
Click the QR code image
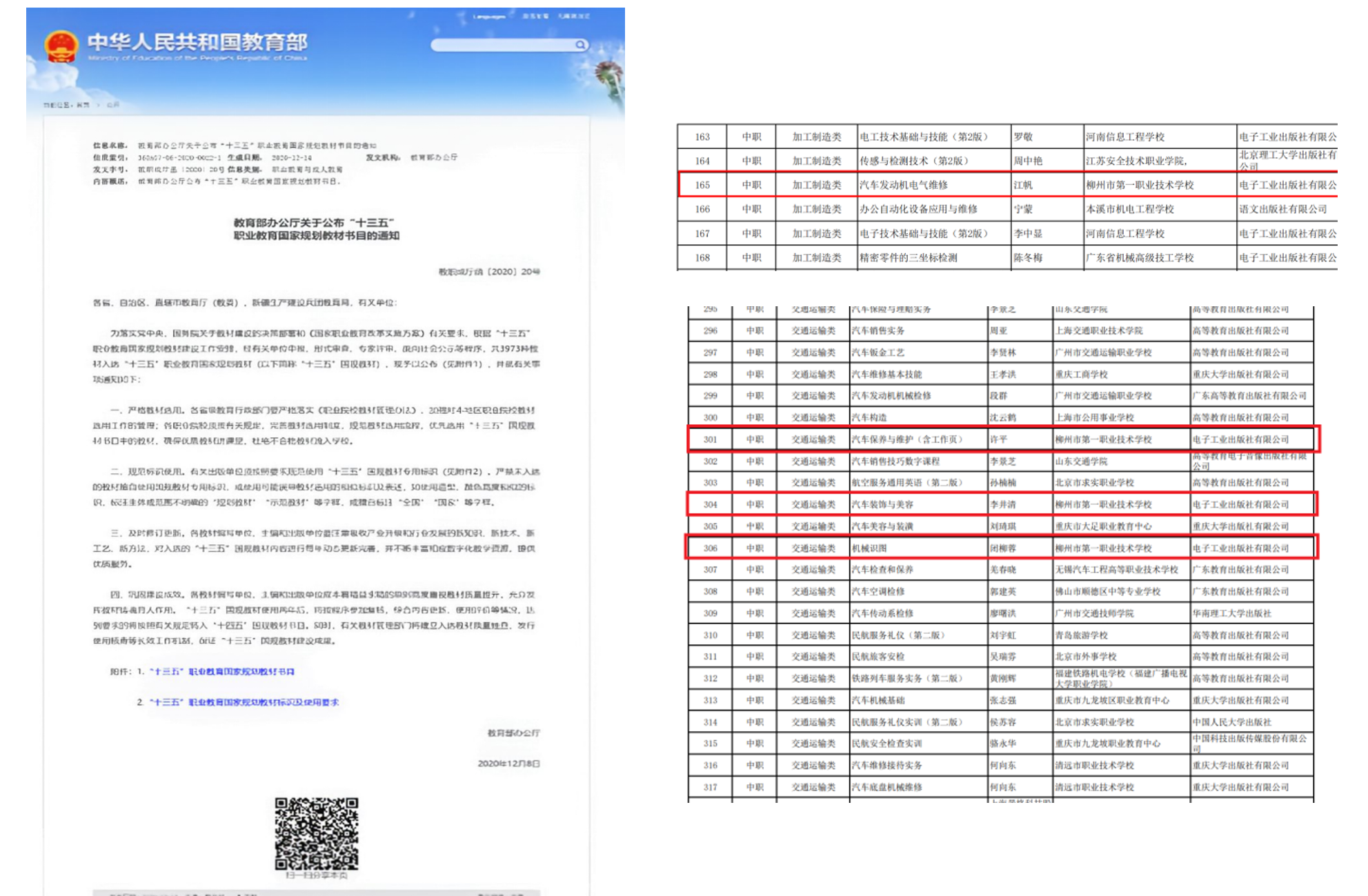[x=317, y=833]
